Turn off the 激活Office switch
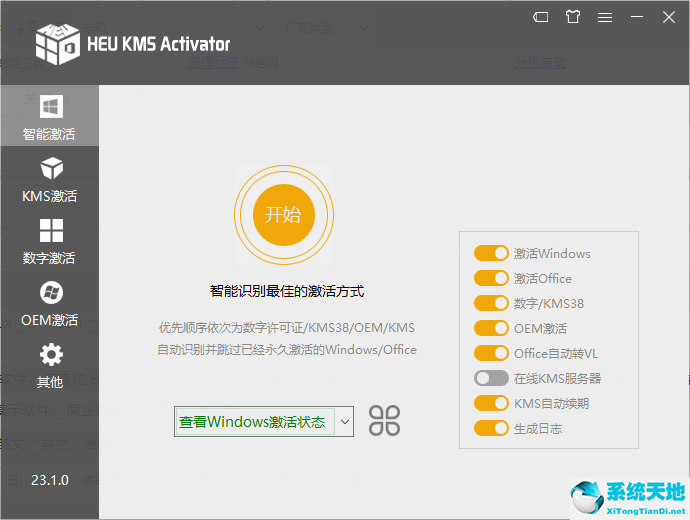 [491, 279]
